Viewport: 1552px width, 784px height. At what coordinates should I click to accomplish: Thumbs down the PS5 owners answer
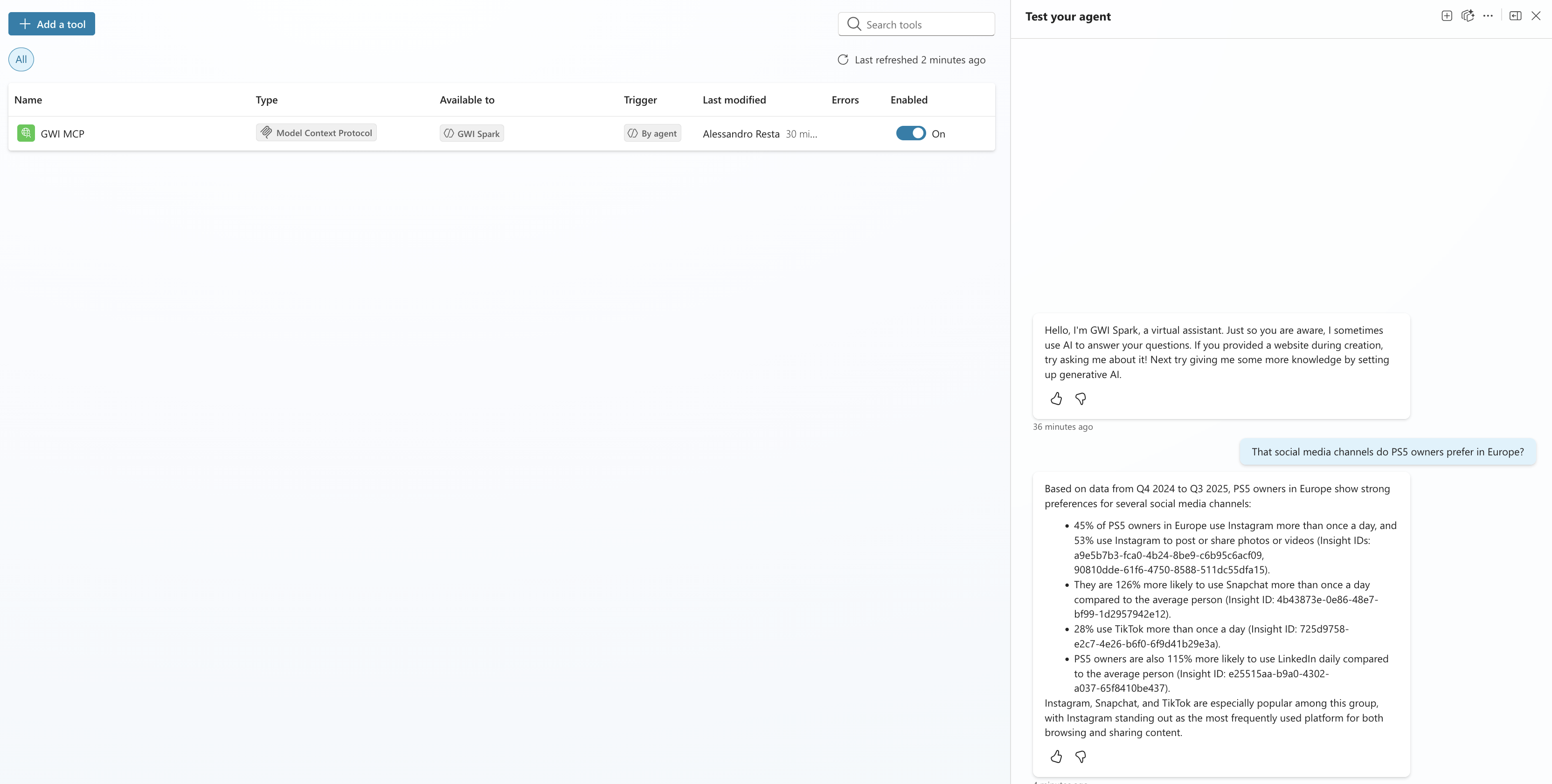tap(1080, 756)
